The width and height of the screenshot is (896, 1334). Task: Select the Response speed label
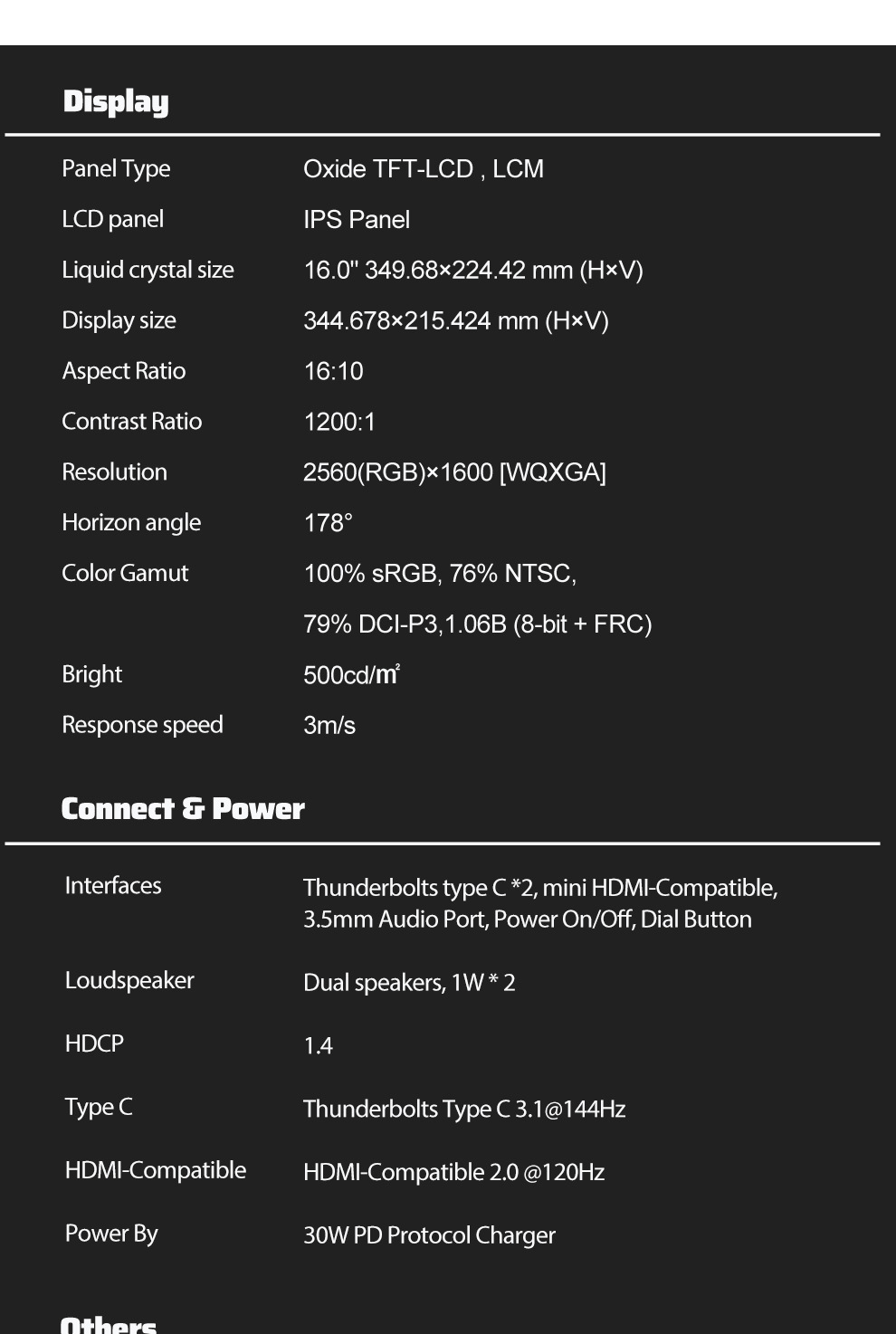tap(142, 726)
